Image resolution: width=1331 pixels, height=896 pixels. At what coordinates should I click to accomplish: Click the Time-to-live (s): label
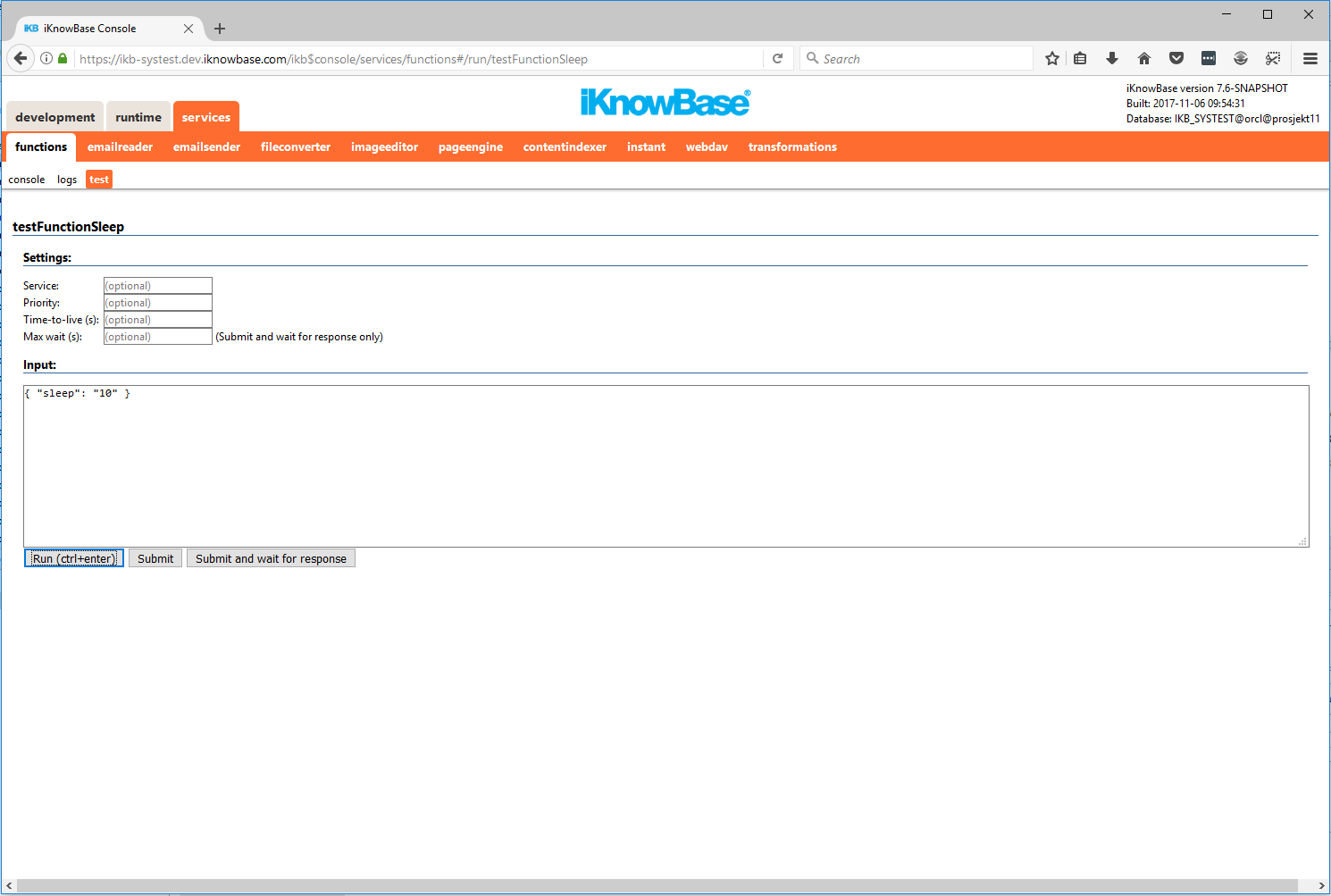coord(61,320)
